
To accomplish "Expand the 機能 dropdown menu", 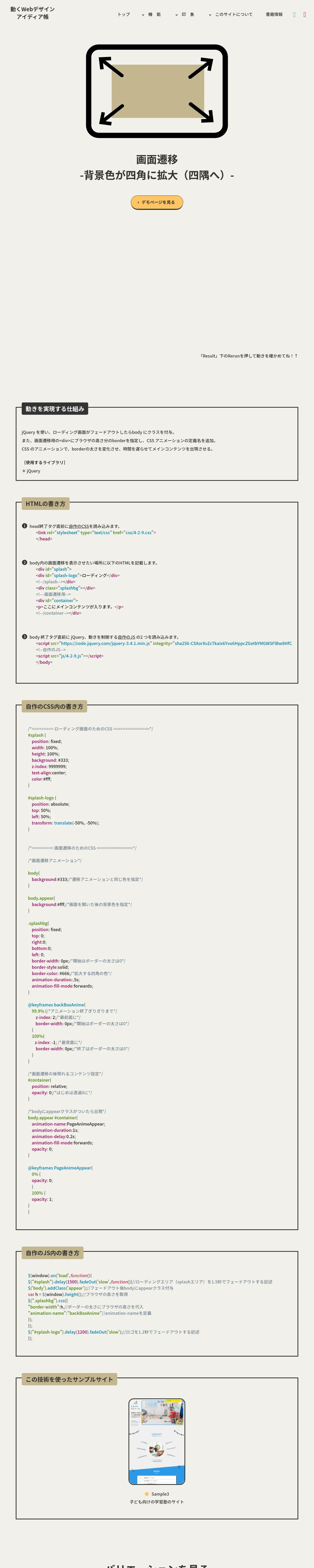I will click(x=151, y=14).
